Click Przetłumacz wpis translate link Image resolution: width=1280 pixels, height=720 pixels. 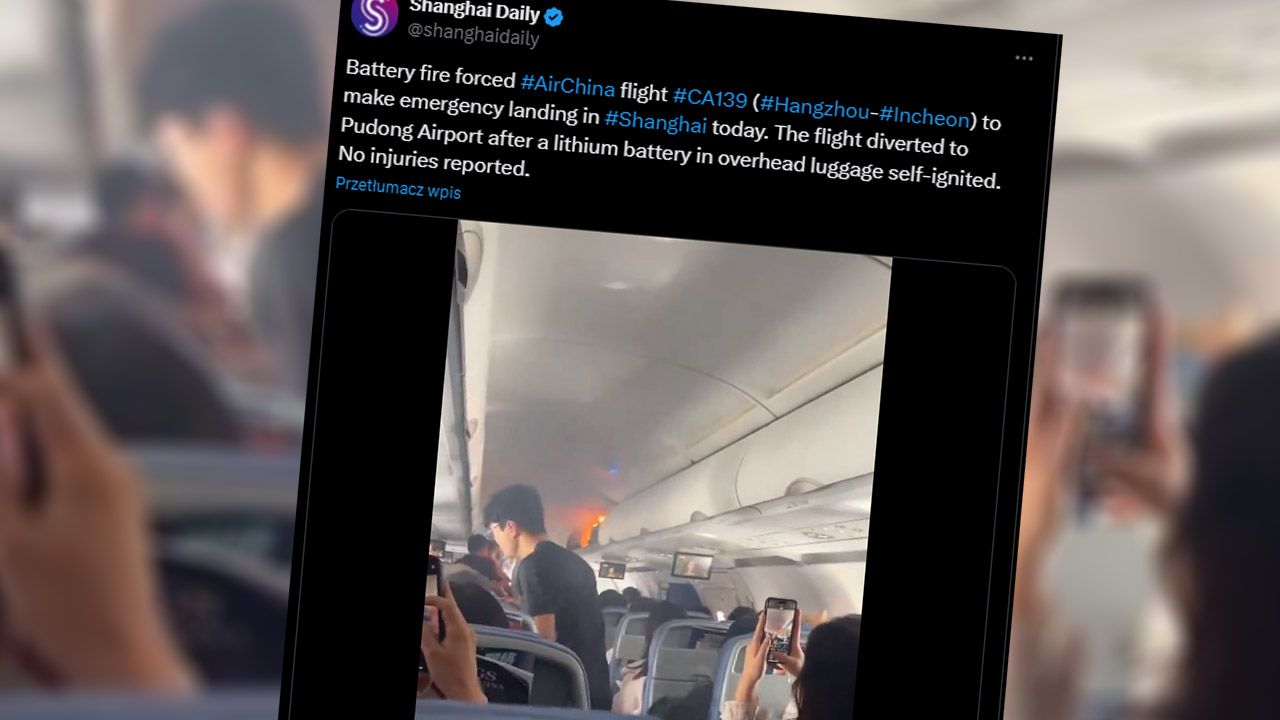click(398, 189)
